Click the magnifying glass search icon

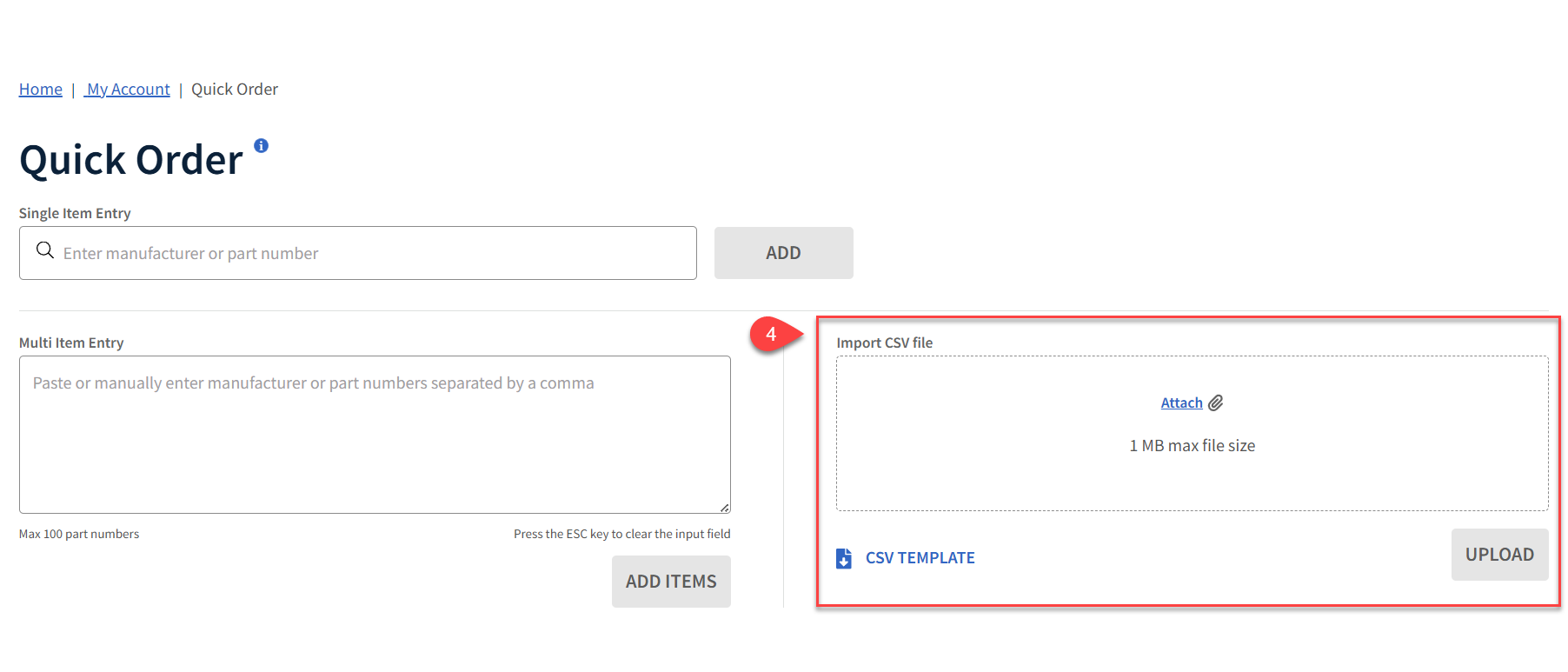(45, 250)
